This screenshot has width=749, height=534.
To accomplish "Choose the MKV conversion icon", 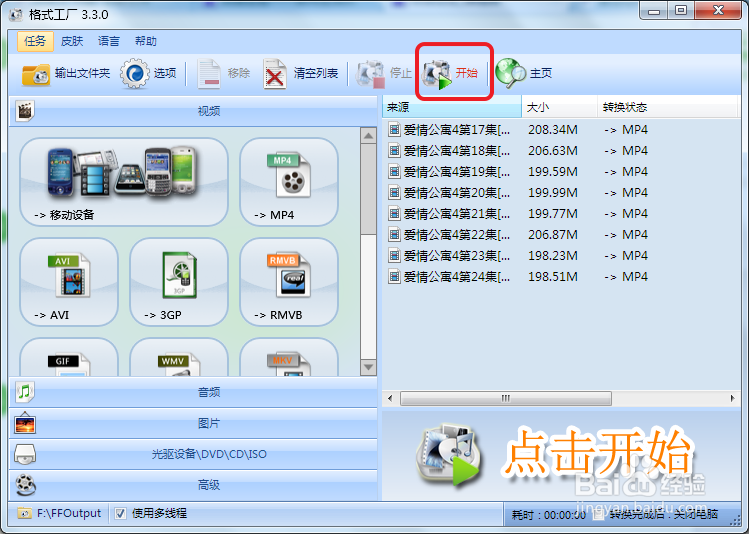I will coord(289,357).
